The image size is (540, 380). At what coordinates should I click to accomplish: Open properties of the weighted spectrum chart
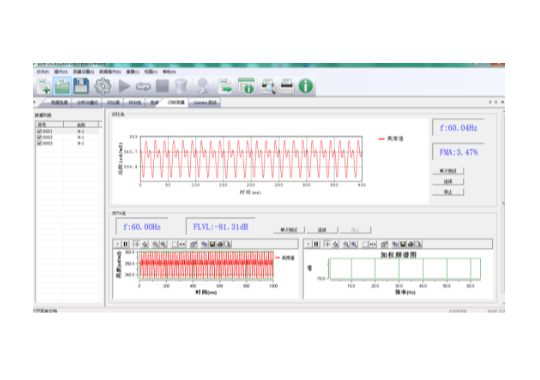(x=384, y=244)
